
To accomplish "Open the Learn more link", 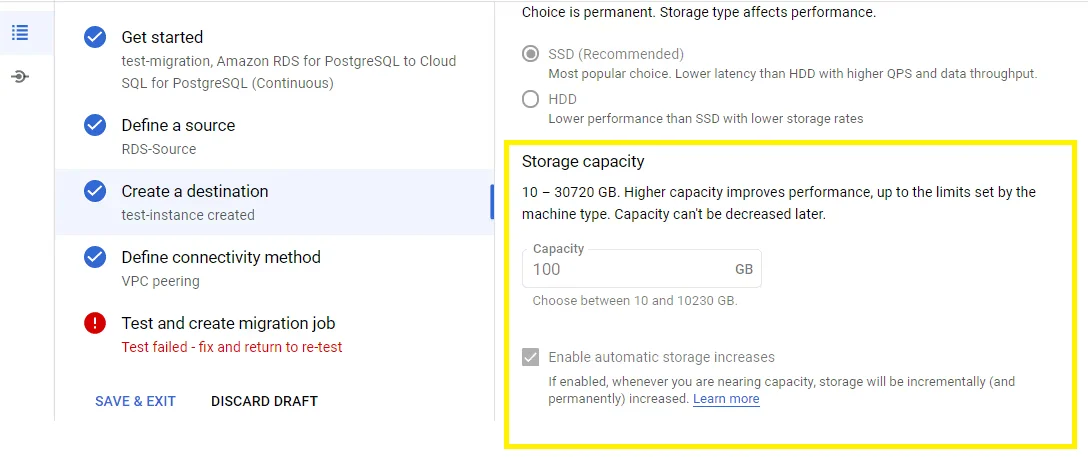I will point(726,399).
